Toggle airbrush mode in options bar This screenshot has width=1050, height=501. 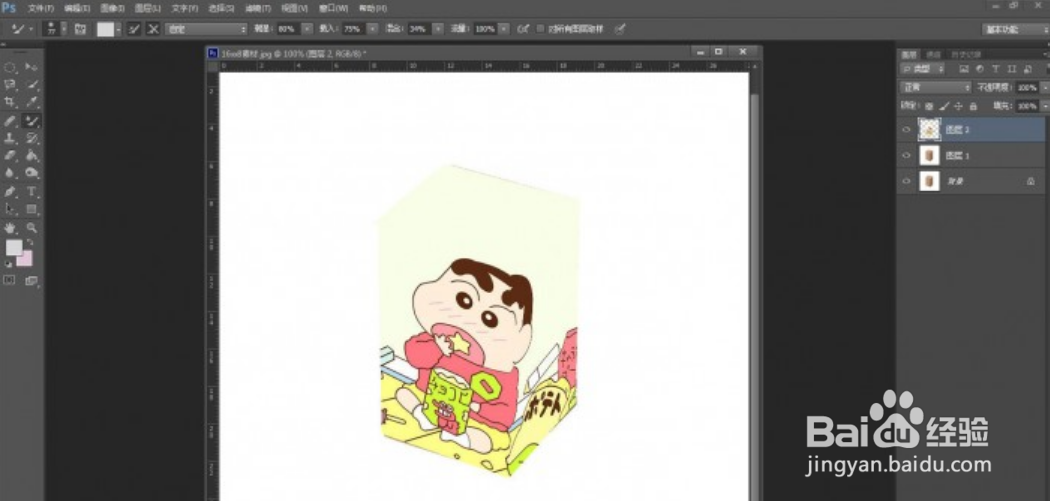pos(524,29)
